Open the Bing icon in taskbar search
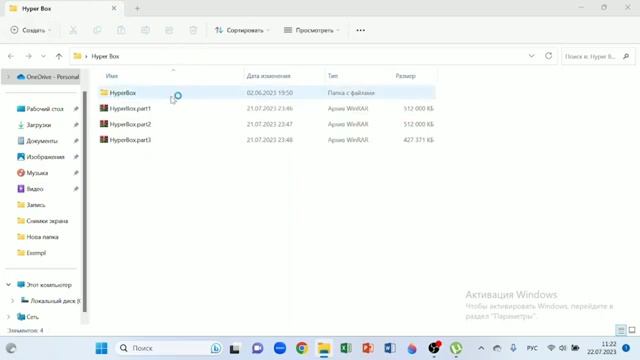This screenshot has height=360, width=640. point(216,348)
